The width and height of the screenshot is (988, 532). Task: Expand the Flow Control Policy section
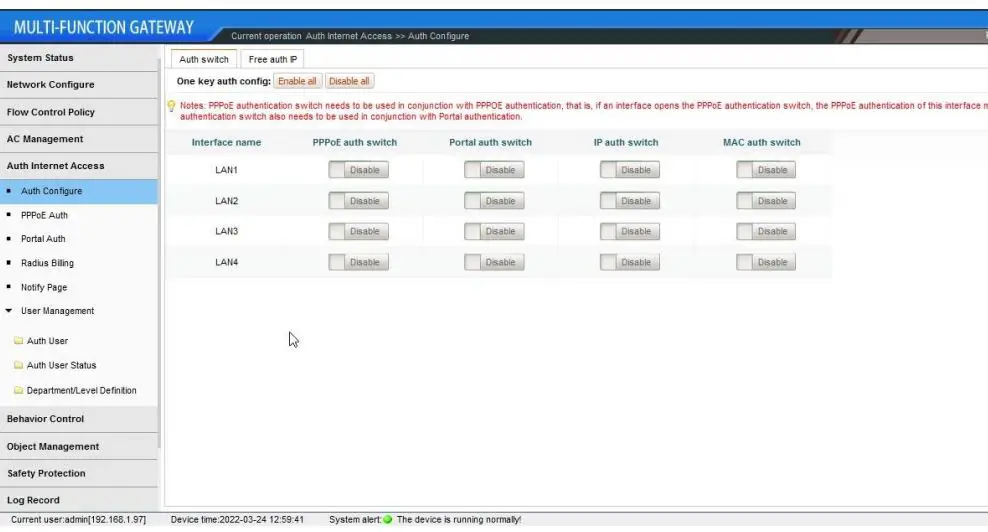[x=79, y=112]
